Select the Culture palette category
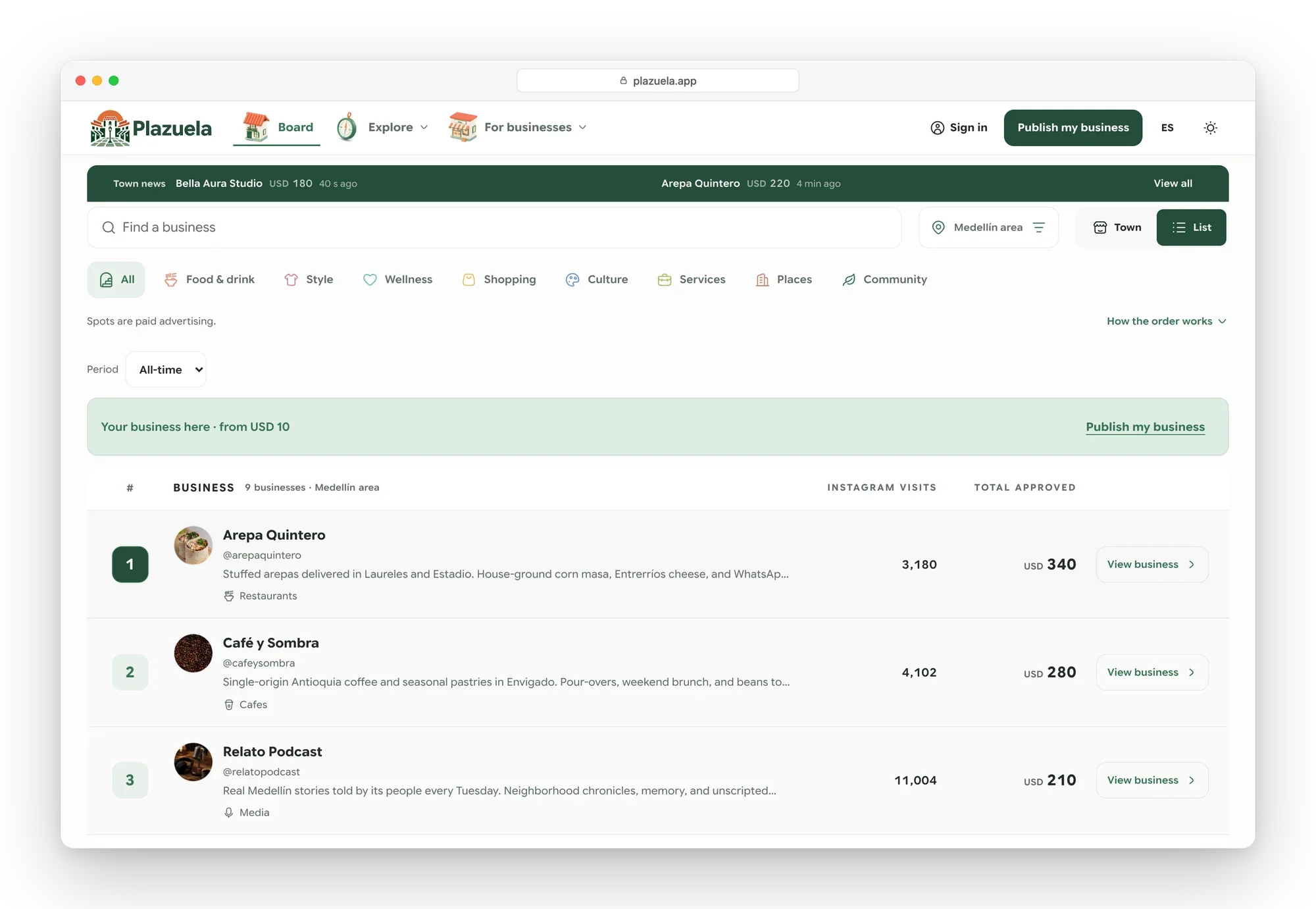1316x909 pixels. tap(596, 280)
